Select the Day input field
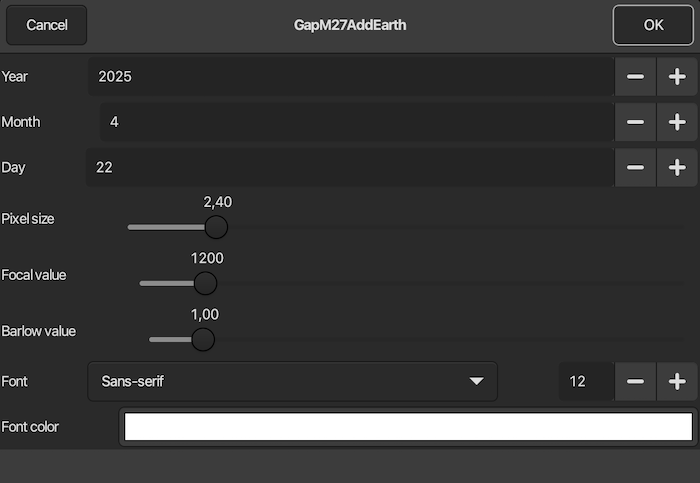700x483 pixels. (350, 167)
